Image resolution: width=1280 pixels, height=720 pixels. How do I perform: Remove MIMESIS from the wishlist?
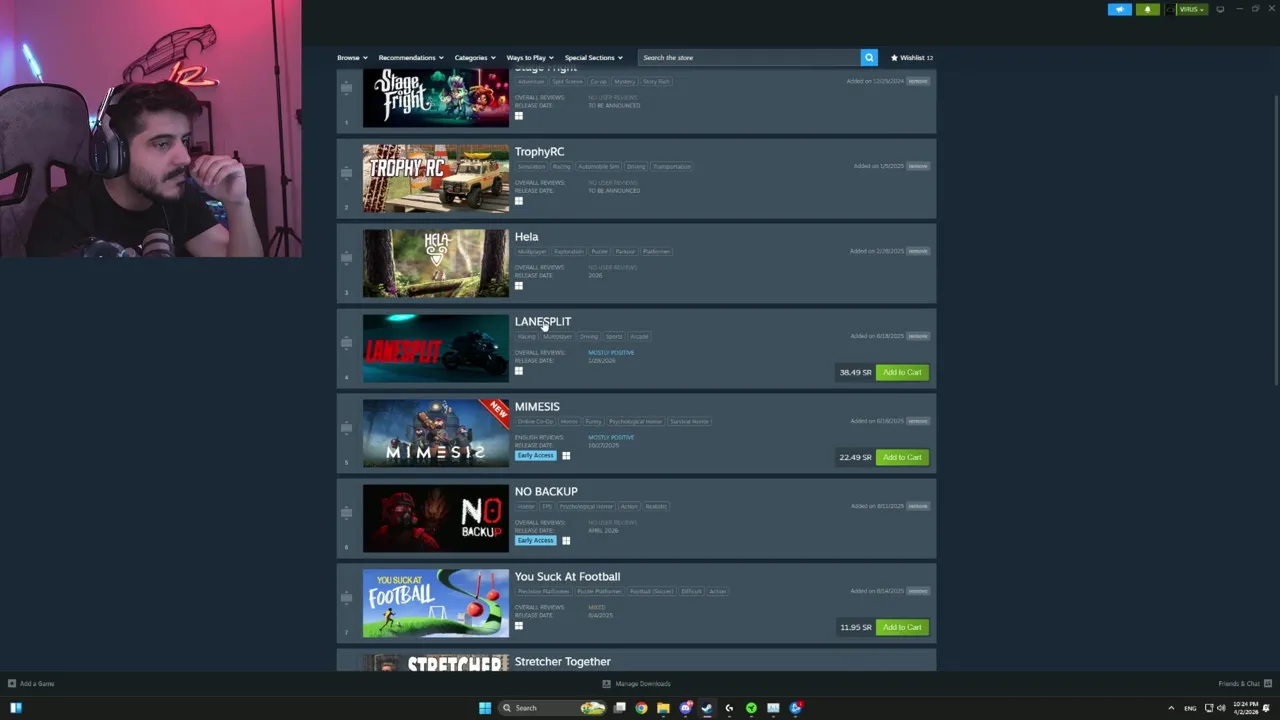(918, 421)
